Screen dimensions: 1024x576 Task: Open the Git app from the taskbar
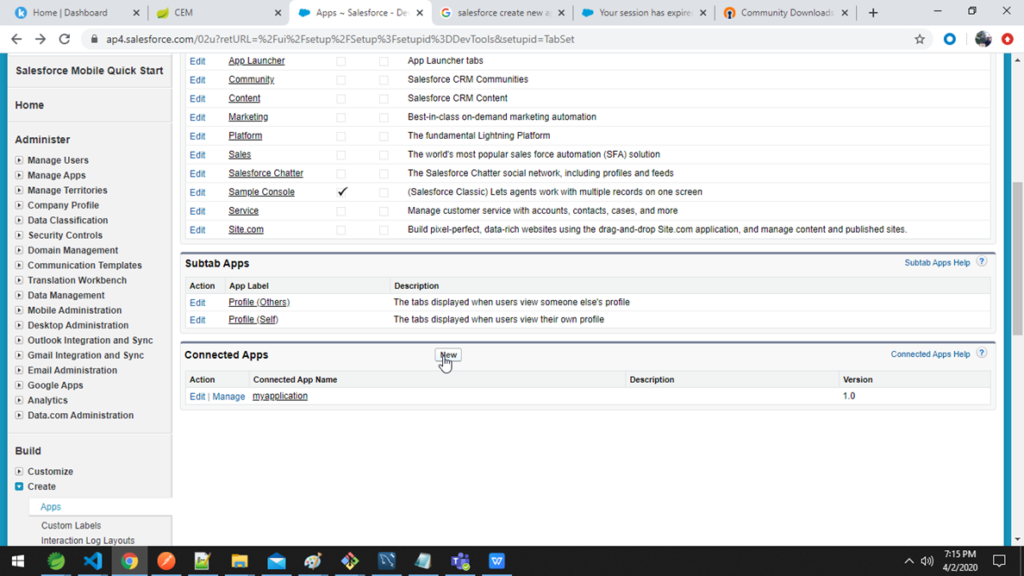349,561
